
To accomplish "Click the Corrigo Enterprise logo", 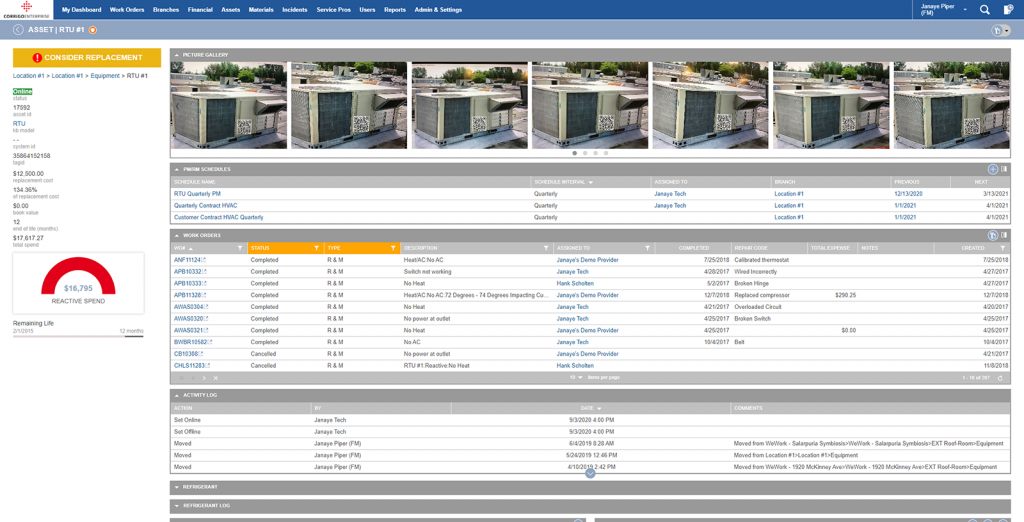I will coord(26,9).
